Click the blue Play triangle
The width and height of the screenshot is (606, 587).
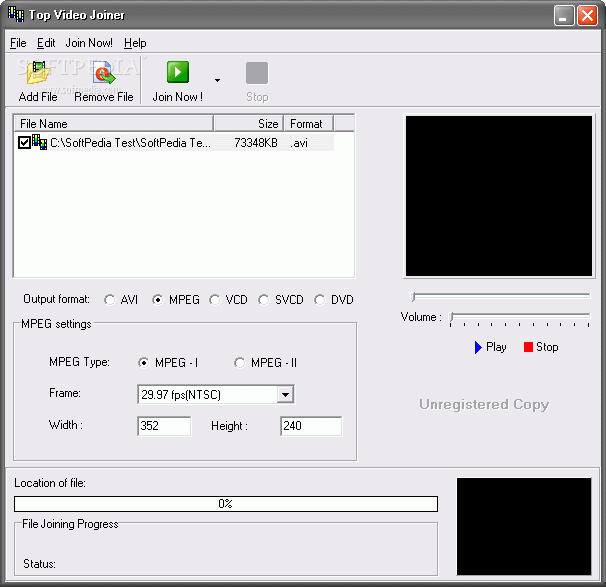[478, 347]
